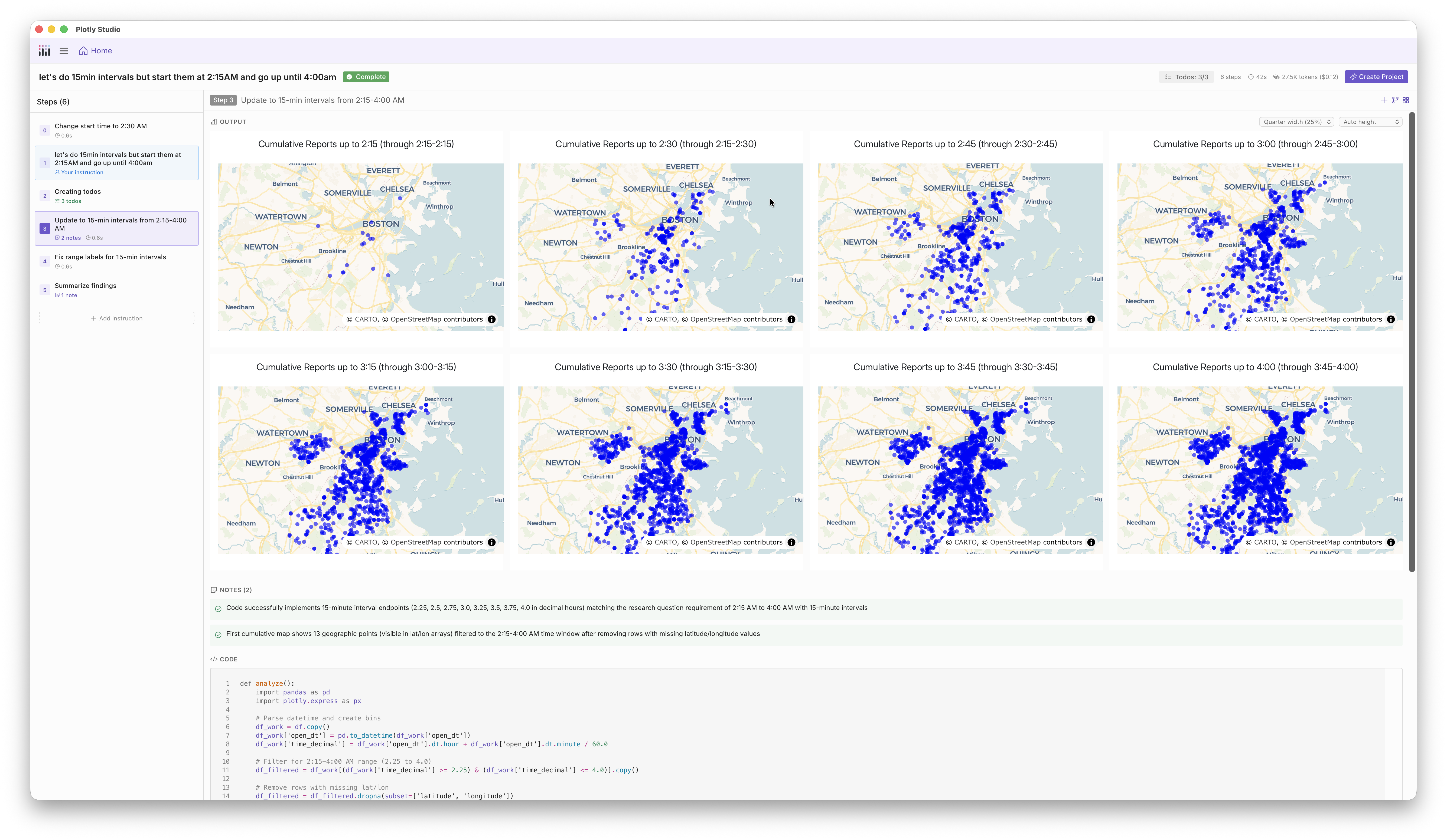This screenshot has width=1447, height=840.
Task: Click the 'def analyze():' code line
Action: click(267, 684)
